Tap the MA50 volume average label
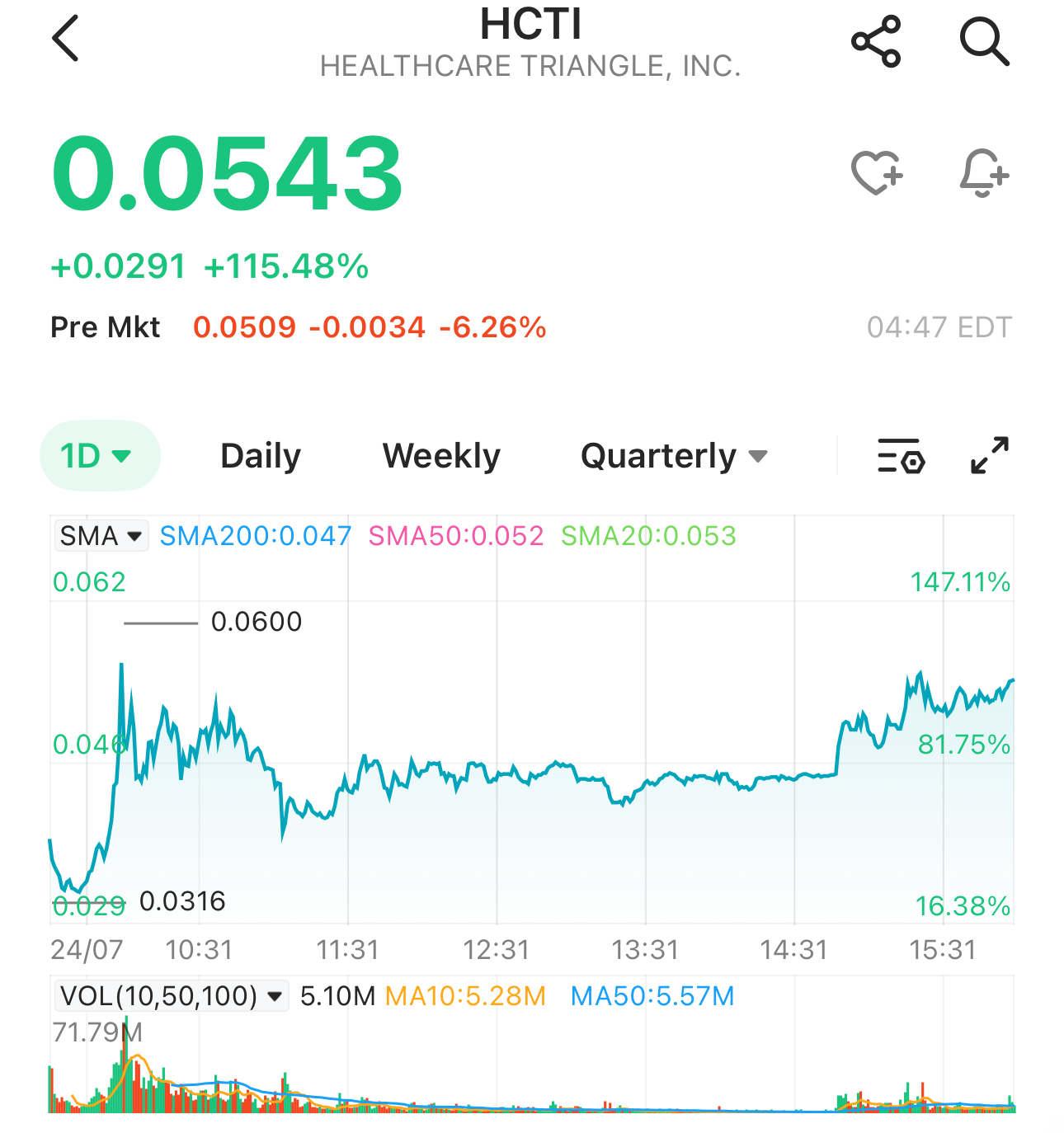1064x1133 pixels. click(x=652, y=996)
